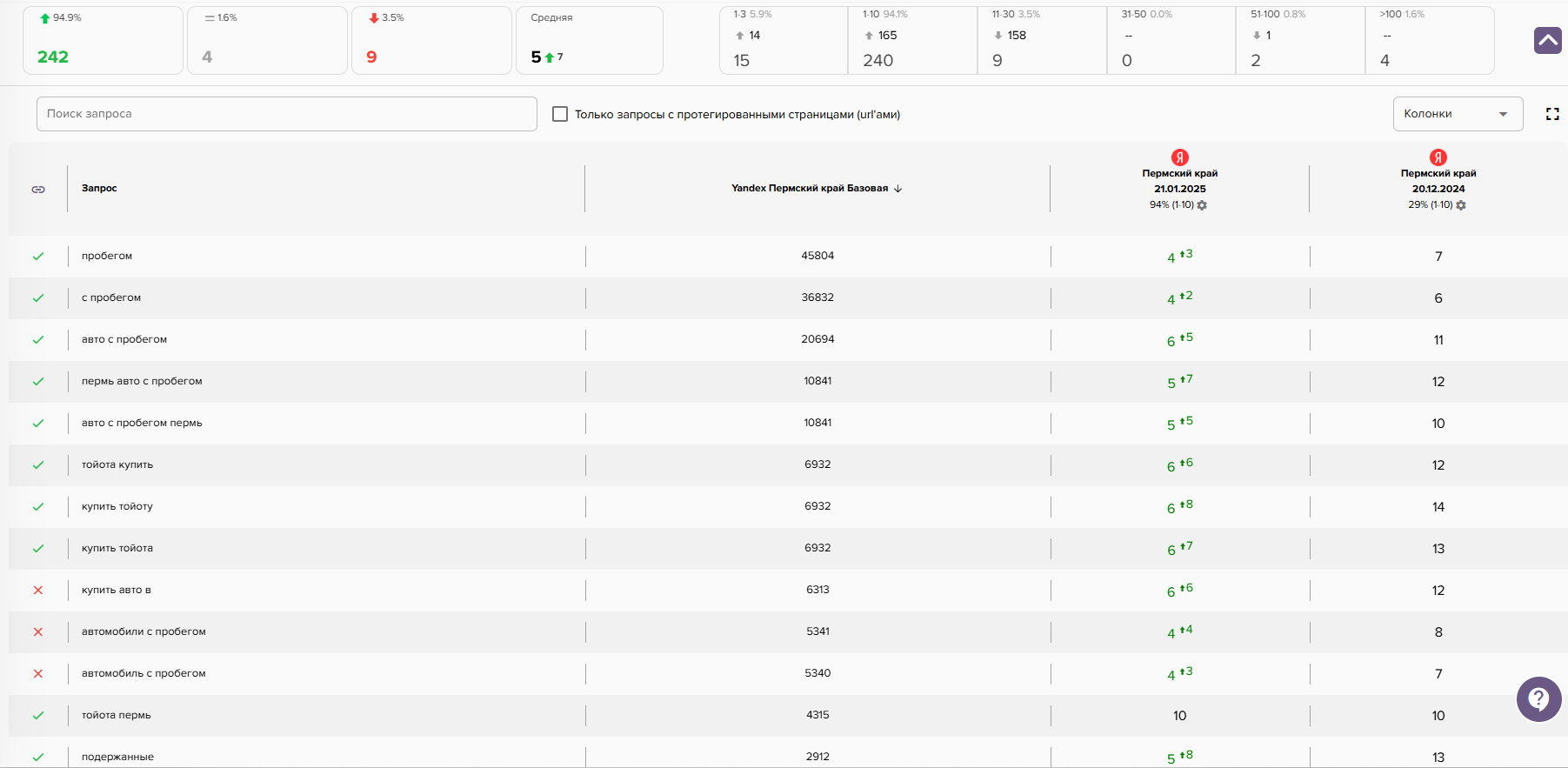Expand table to fullscreen mode
The image size is (1568, 768).
click(1551, 114)
